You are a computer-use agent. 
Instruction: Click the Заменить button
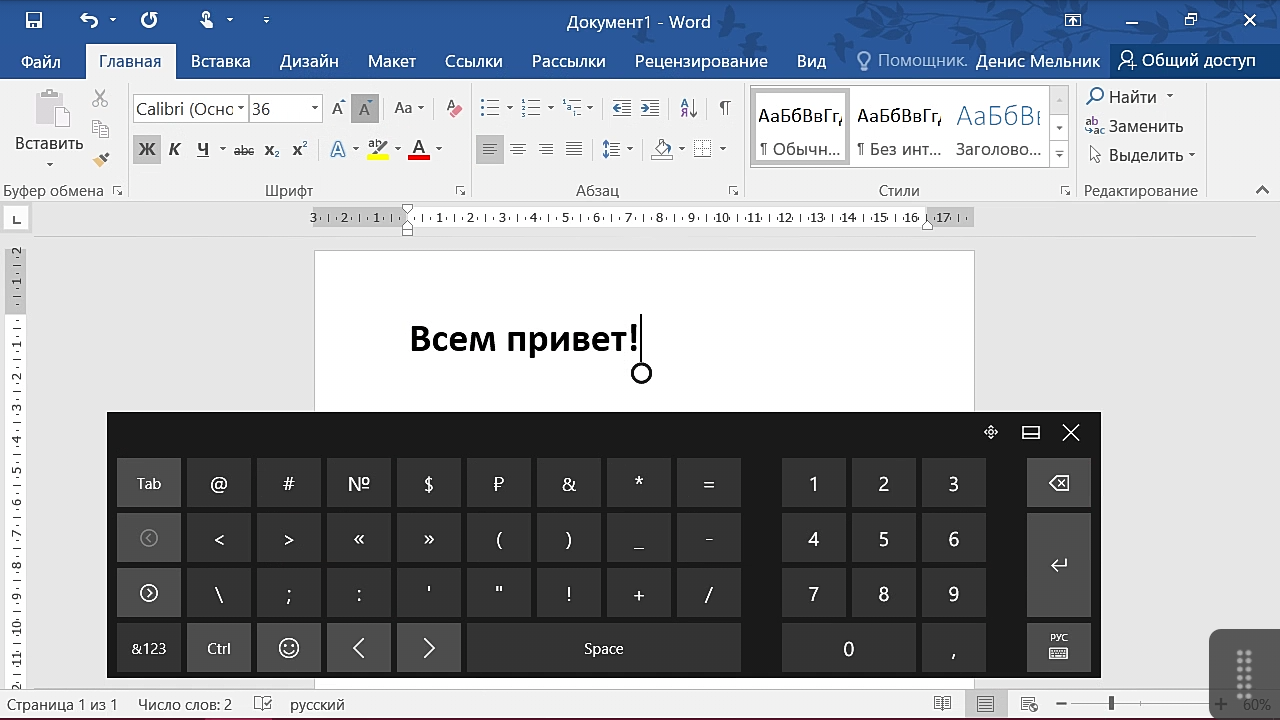1134,126
